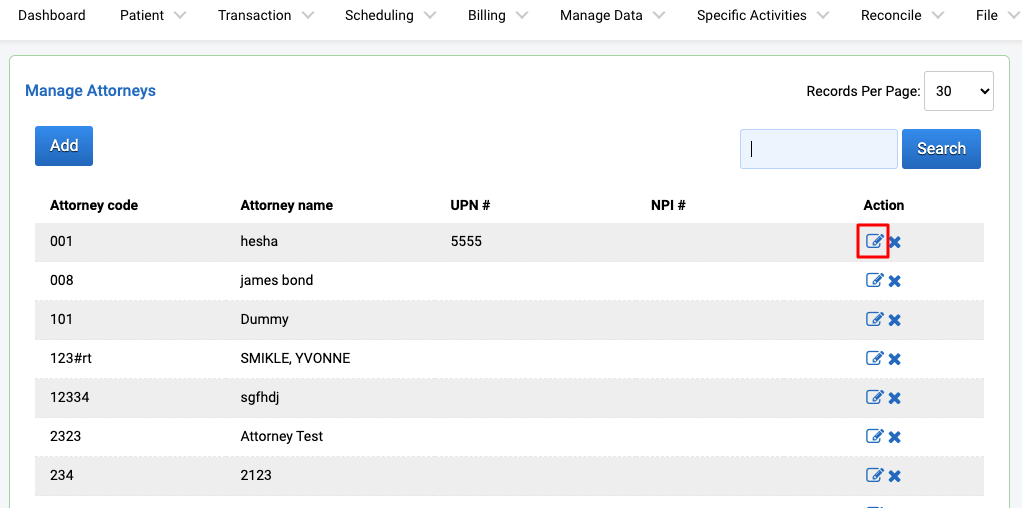Edit the Attorney Test record
Screen dimensions: 1022x508
coord(874,436)
